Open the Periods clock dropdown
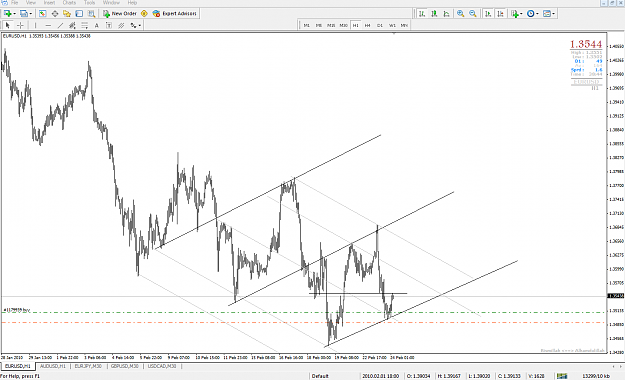The image size is (625, 380). coord(533,14)
